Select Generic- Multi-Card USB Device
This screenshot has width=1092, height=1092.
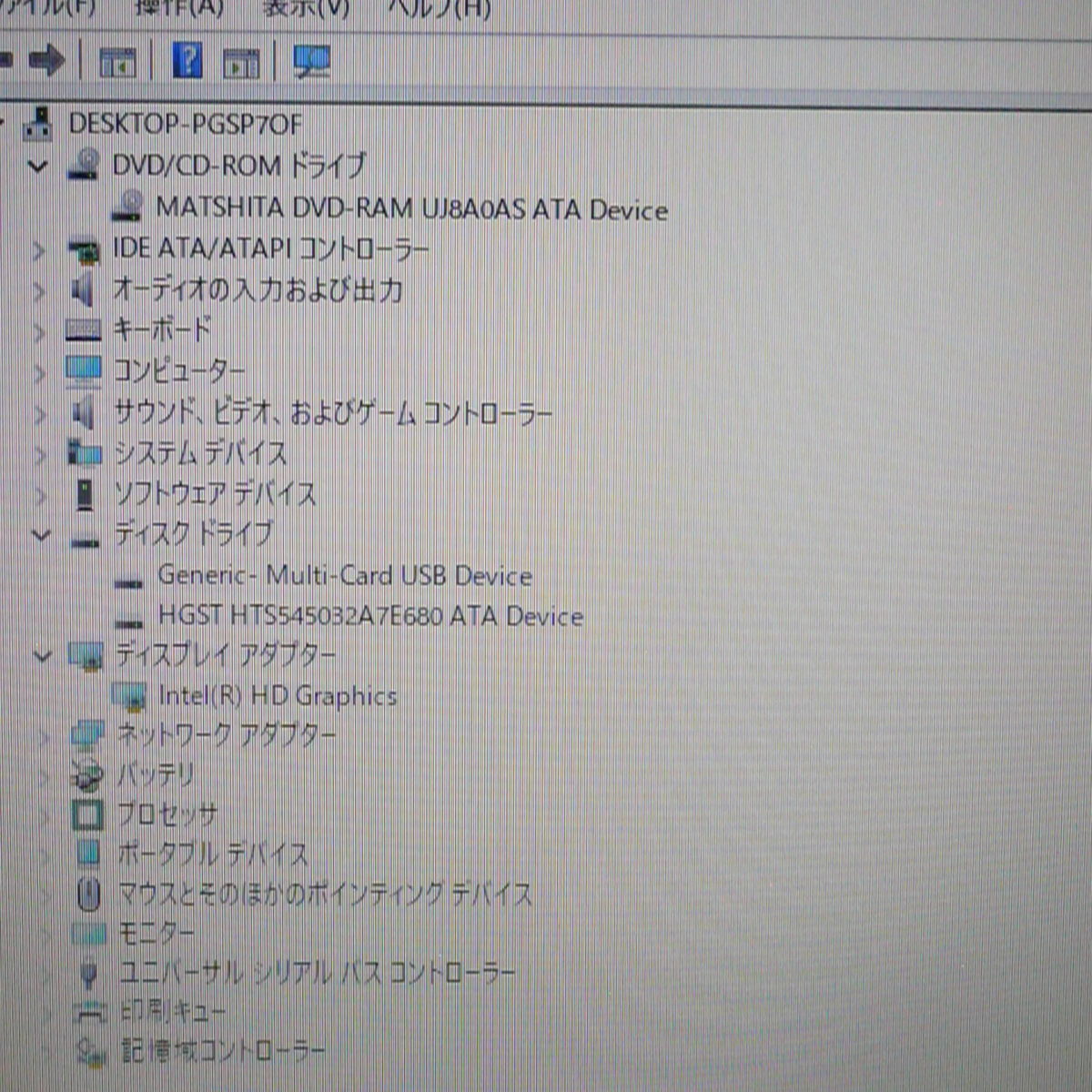345,576
